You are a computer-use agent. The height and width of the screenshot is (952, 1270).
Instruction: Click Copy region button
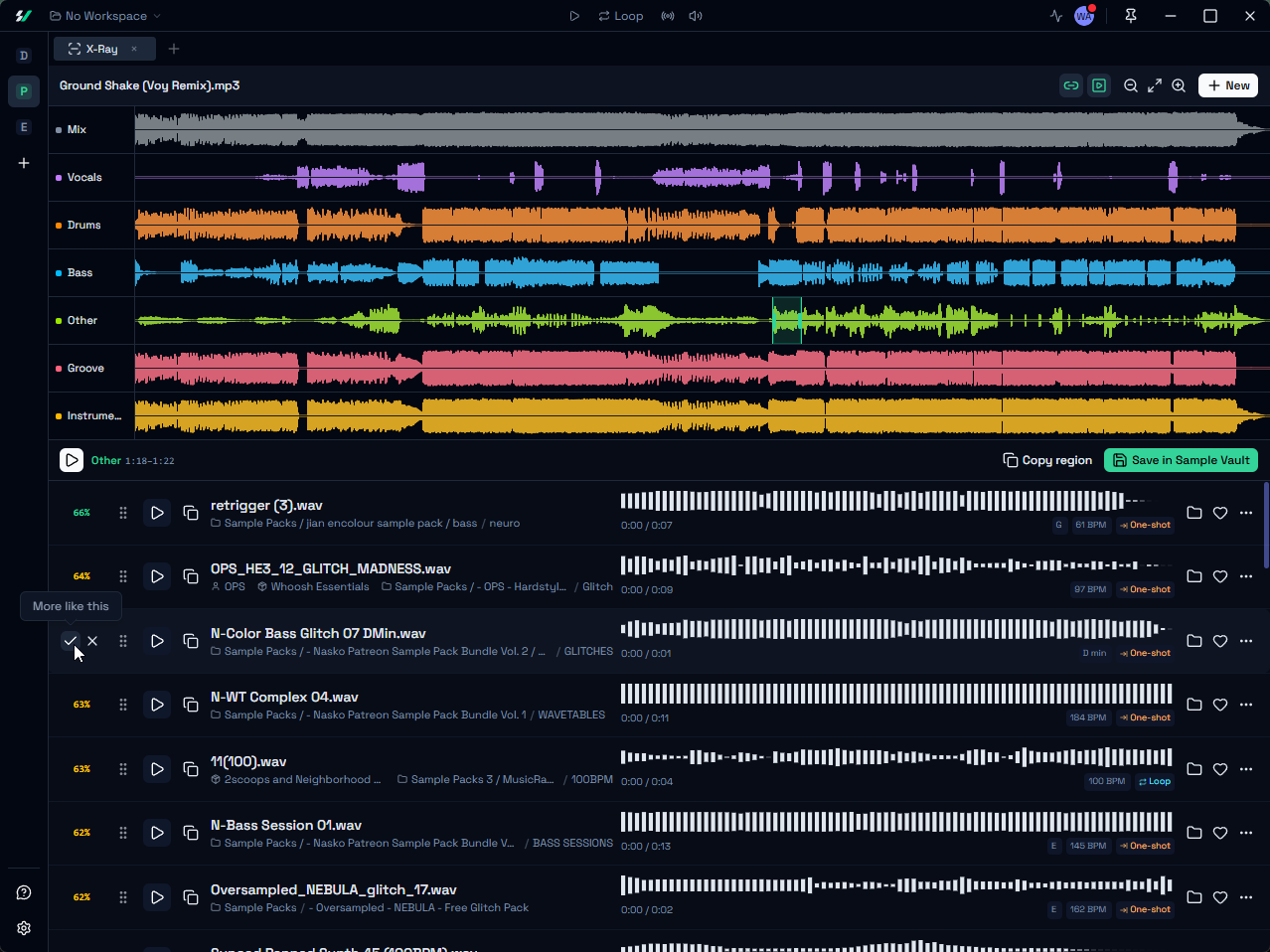click(1047, 460)
